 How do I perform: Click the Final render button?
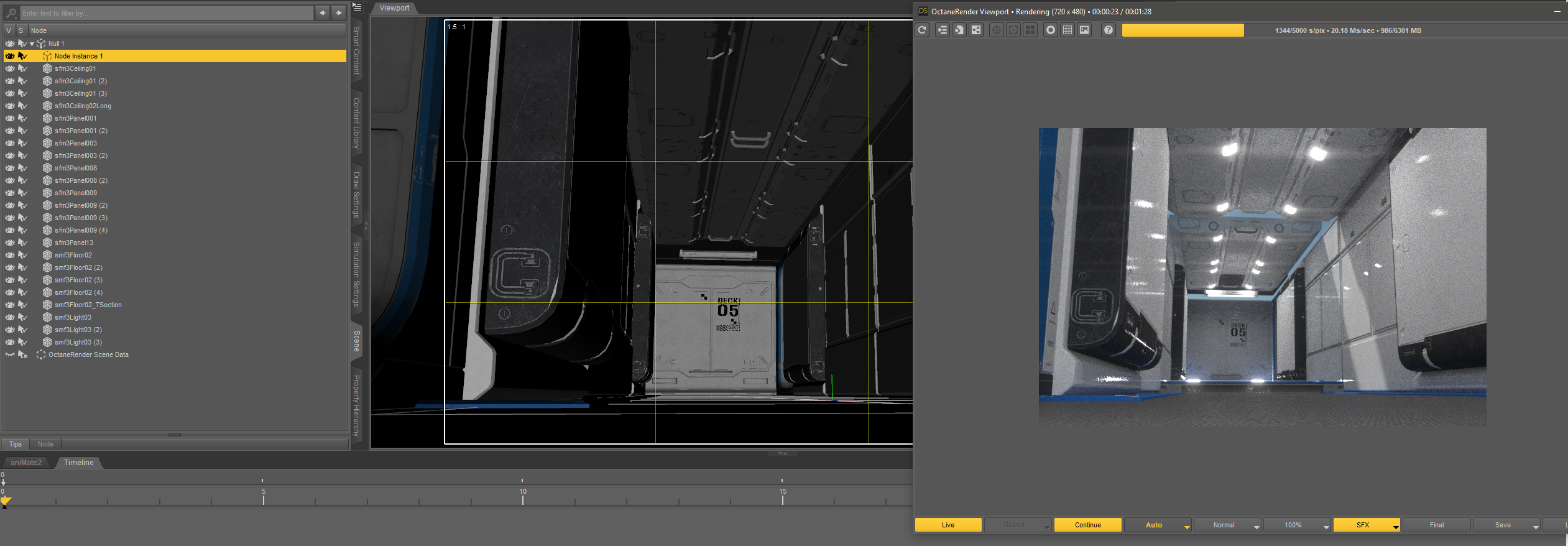[x=1436, y=525]
